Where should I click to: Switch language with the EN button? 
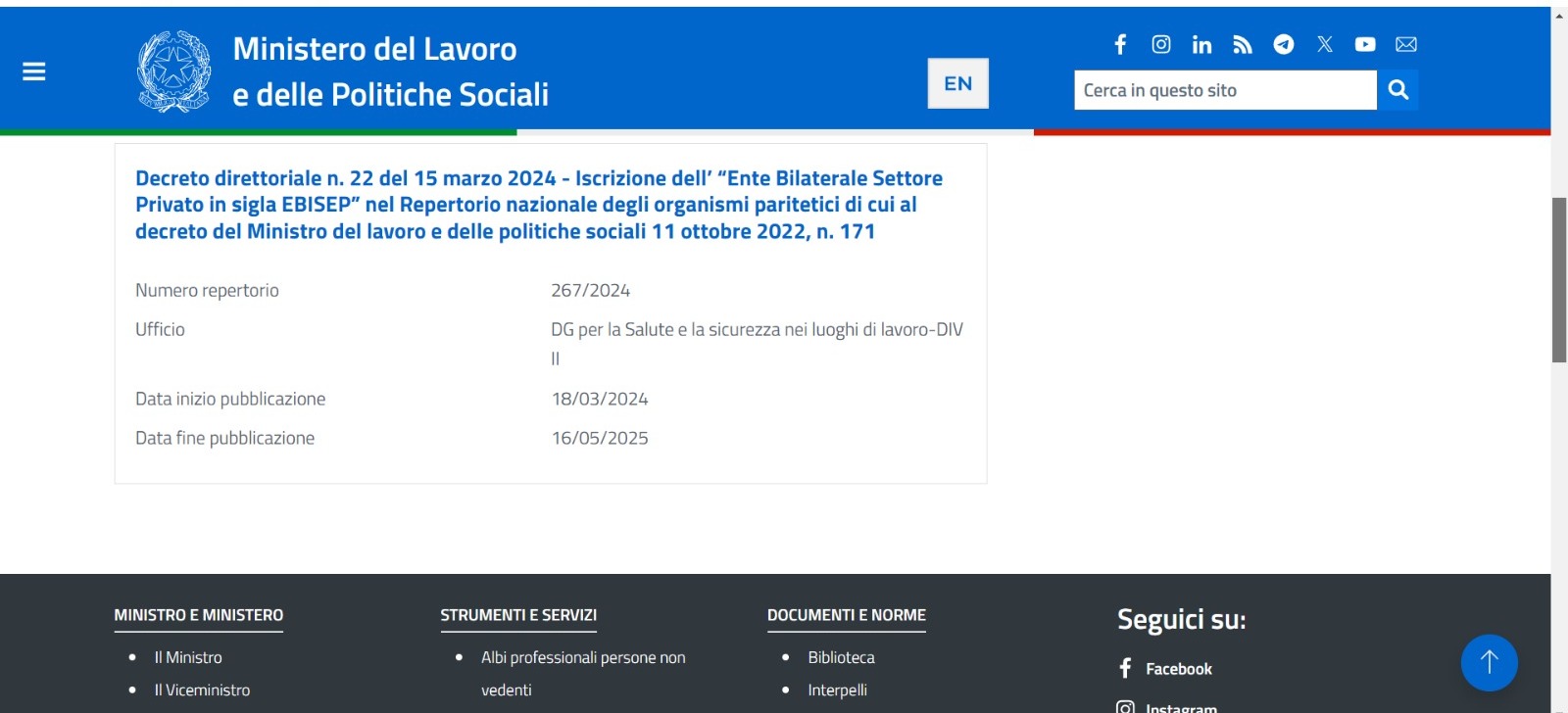point(957,83)
